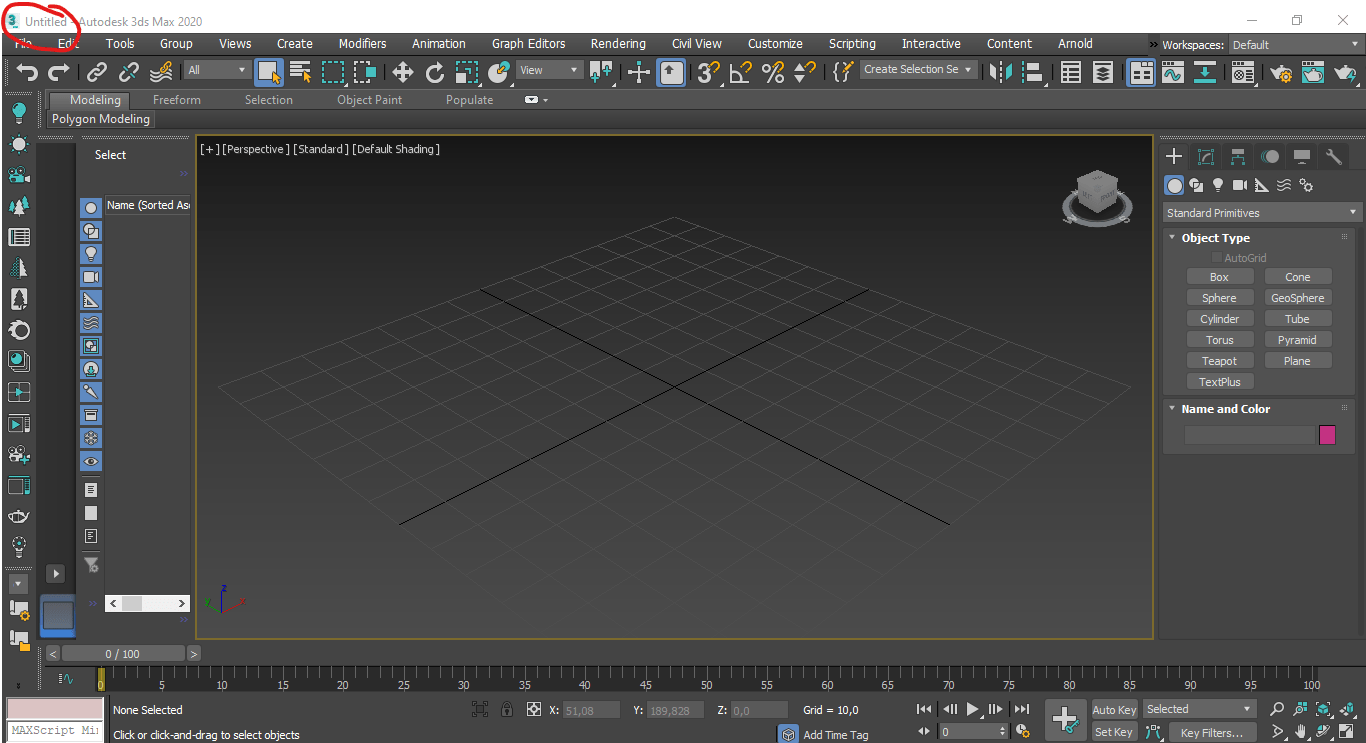This screenshot has height=743, width=1366.
Task: Click the Angle Snap toggle icon
Action: click(x=740, y=71)
